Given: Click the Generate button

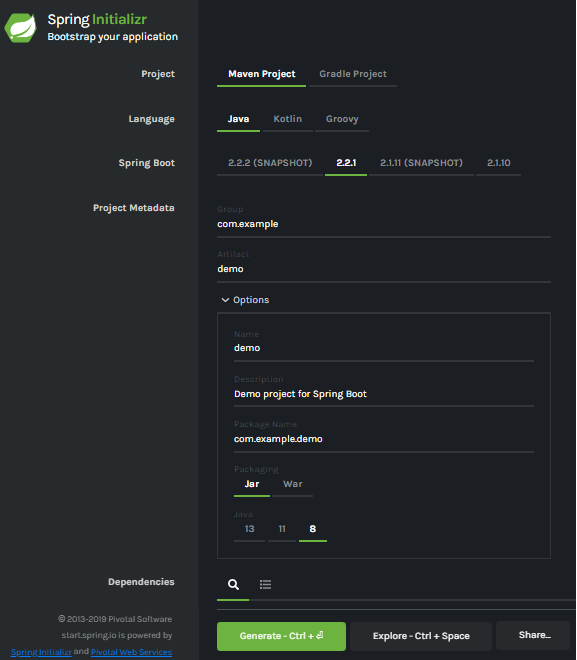Looking at the screenshot, I should coord(281,636).
